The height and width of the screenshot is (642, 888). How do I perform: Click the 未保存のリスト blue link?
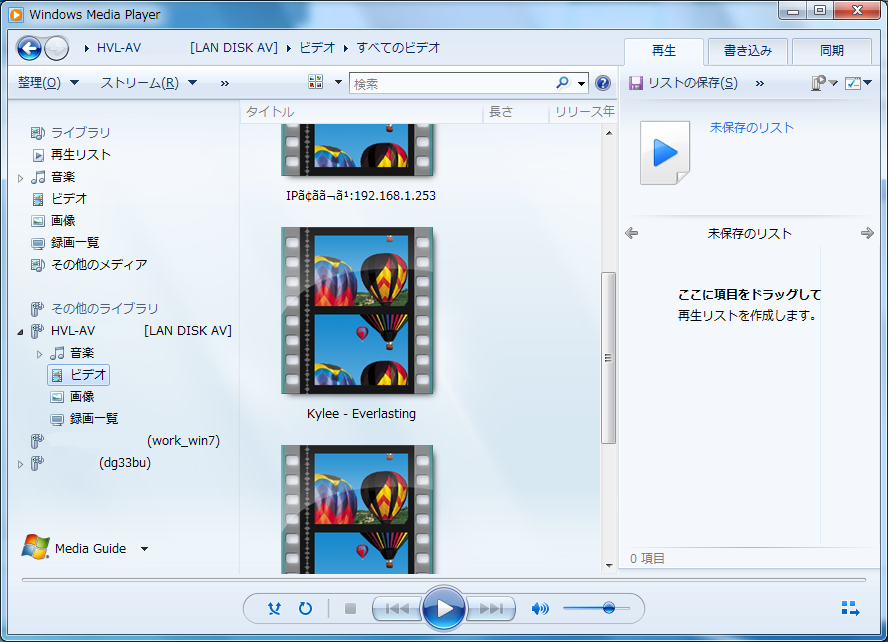point(752,128)
